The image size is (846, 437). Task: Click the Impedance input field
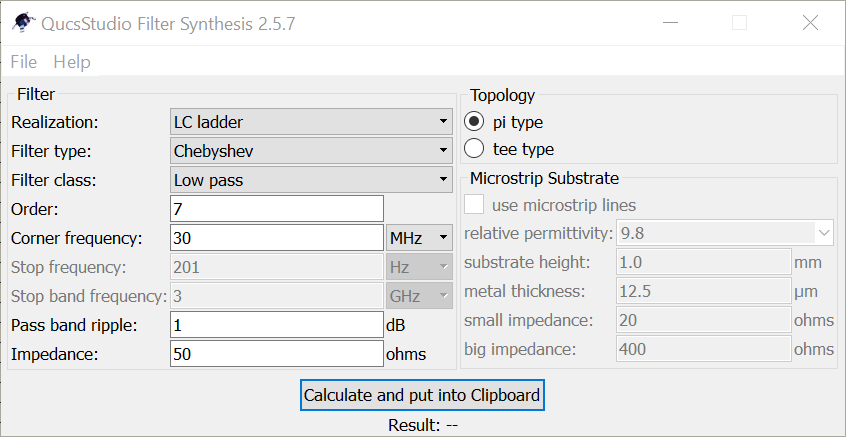pyautogui.click(x=277, y=354)
